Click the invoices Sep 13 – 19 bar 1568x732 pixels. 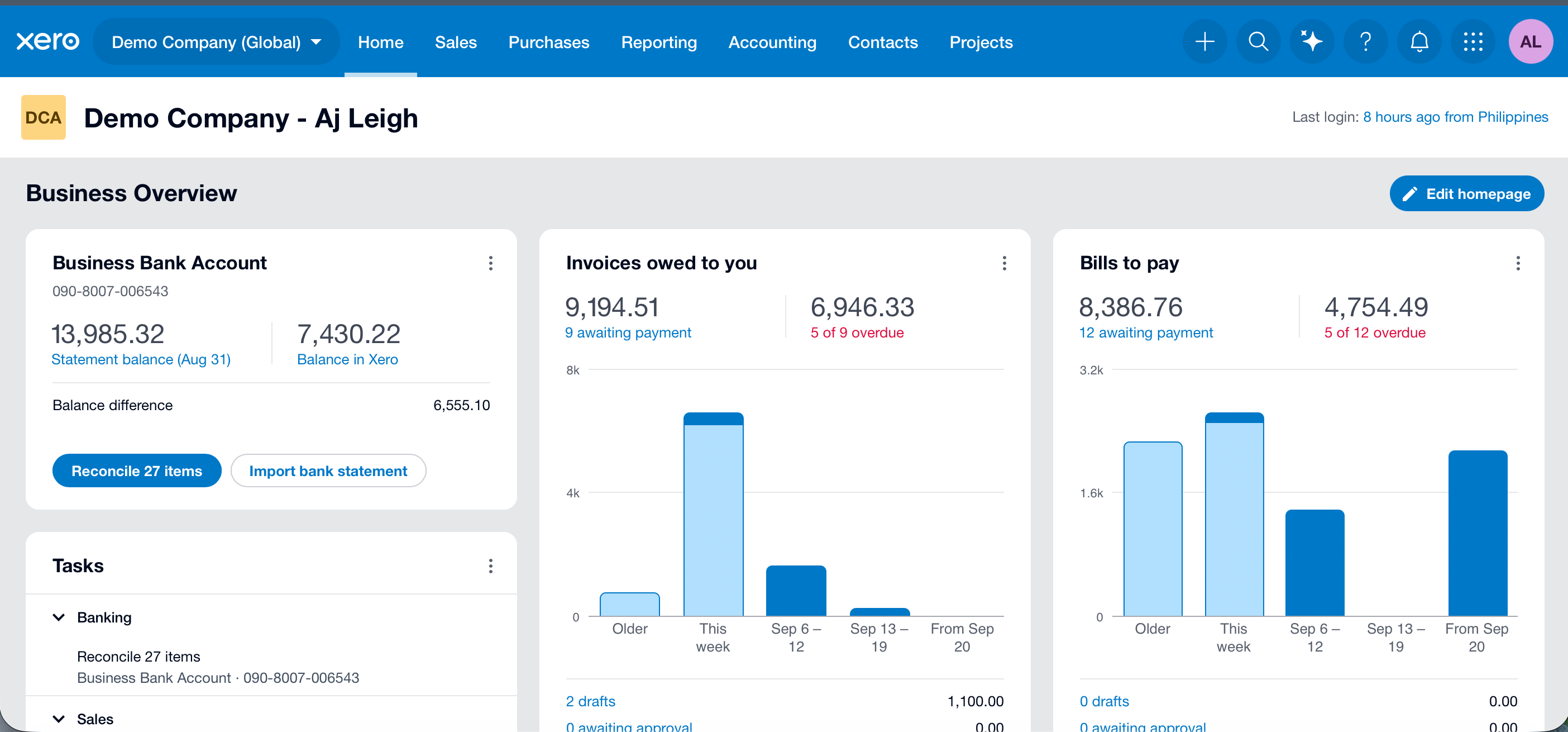click(x=879, y=612)
